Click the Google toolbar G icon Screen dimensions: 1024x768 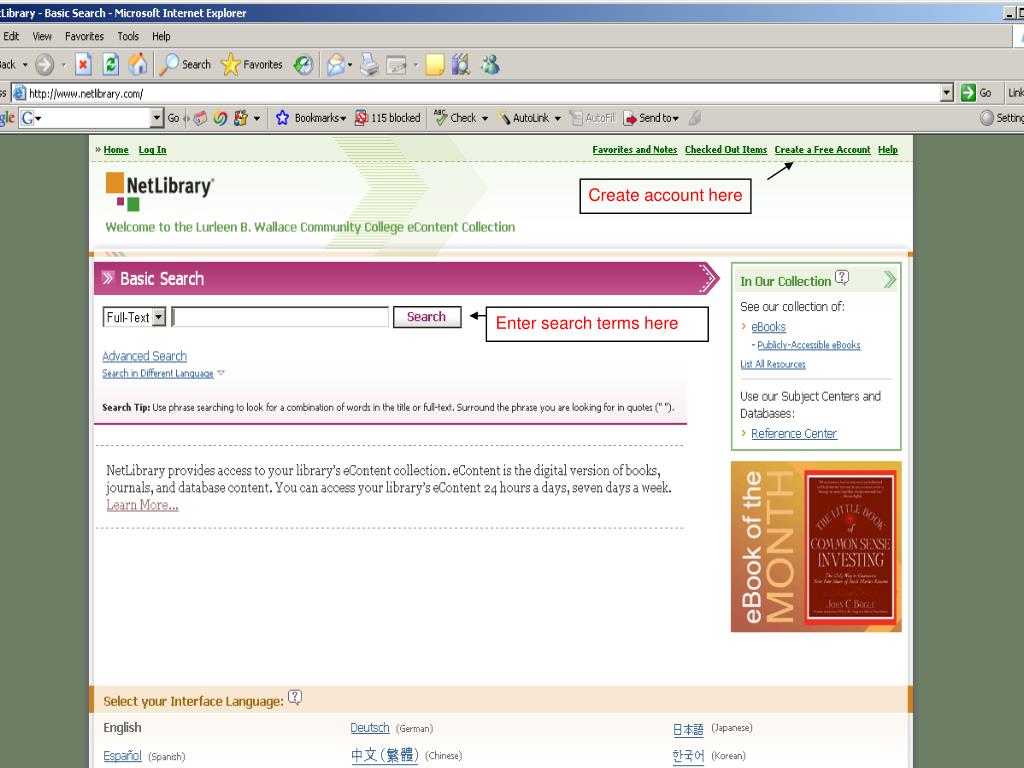[27, 118]
